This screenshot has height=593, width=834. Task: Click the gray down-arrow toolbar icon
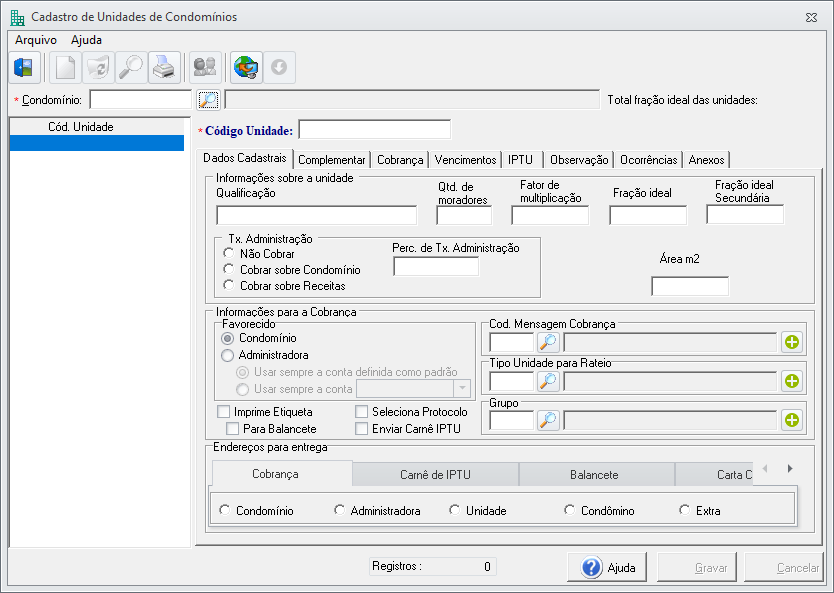click(279, 68)
